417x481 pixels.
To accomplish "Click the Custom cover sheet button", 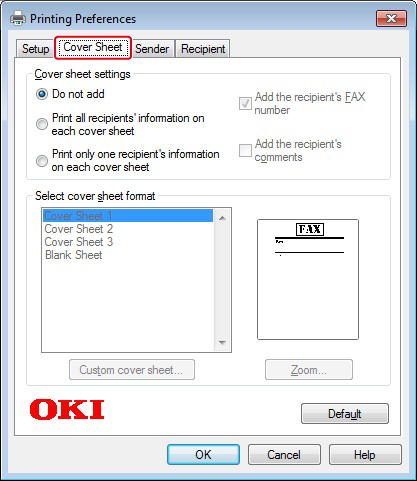I will (x=132, y=370).
